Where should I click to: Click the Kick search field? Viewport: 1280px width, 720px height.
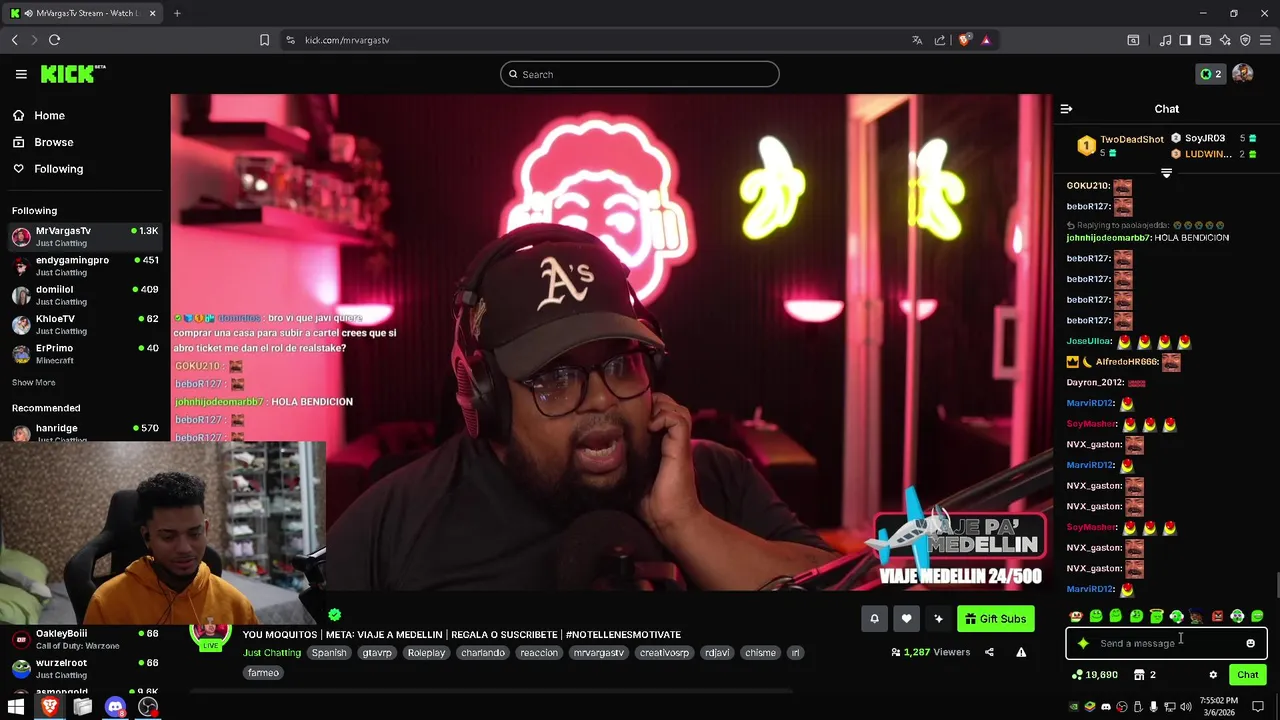coord(640,74)
